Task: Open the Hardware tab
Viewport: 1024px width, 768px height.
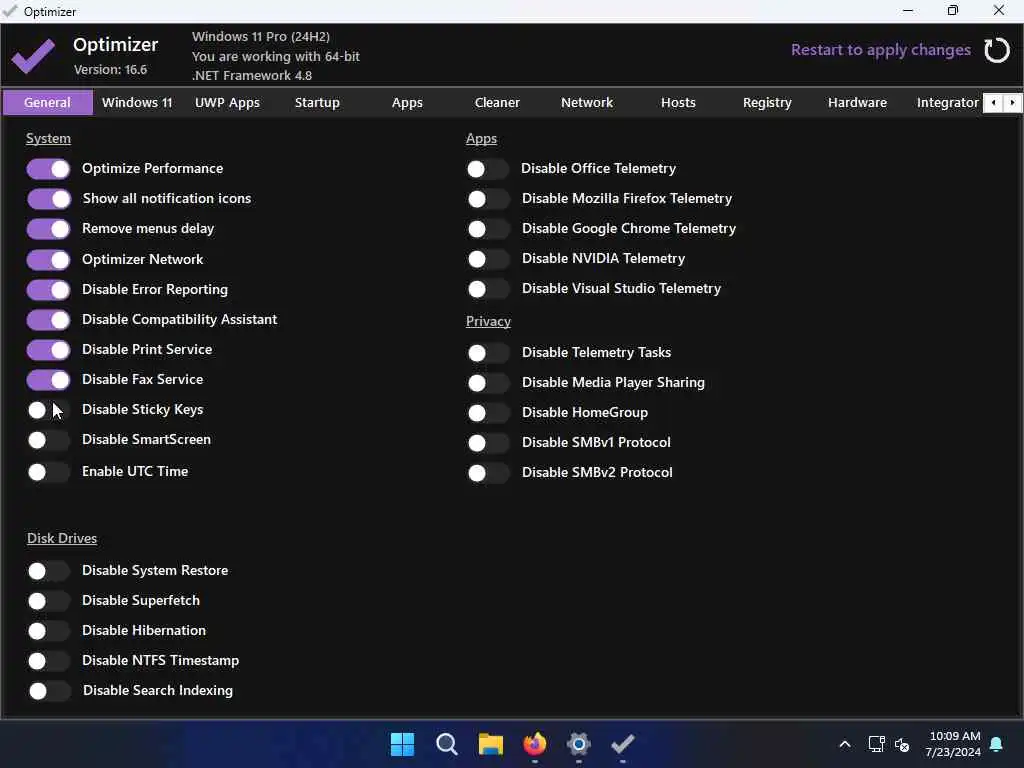Action: tap(857, 103)
